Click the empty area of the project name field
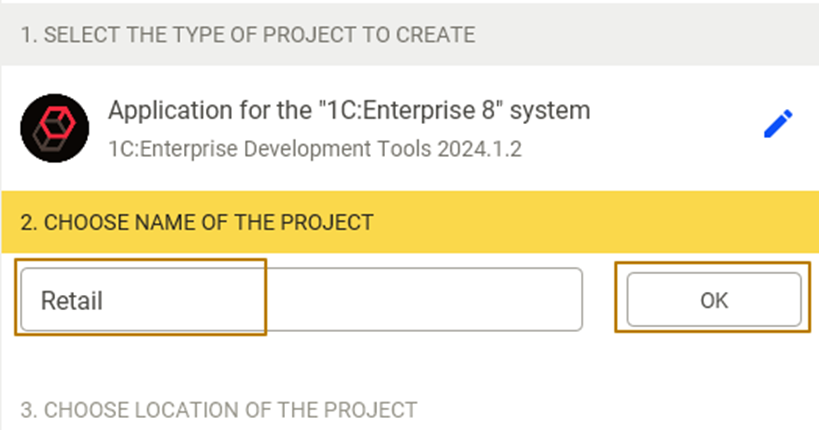The width and height of the screenshot is (819, 430). [x=420, y=299]
